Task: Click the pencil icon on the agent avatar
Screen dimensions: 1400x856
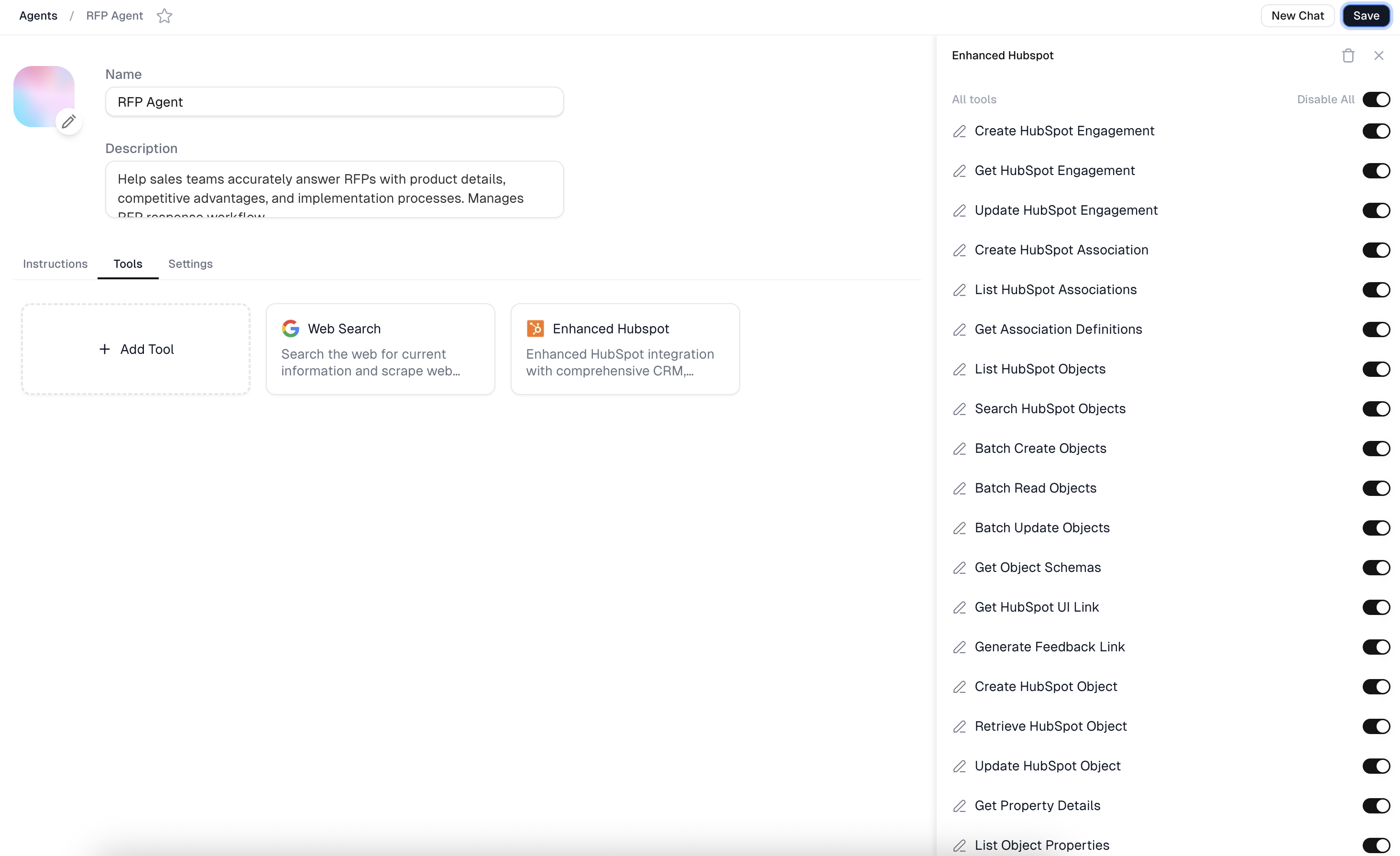Action: click(x=69, y=121)
